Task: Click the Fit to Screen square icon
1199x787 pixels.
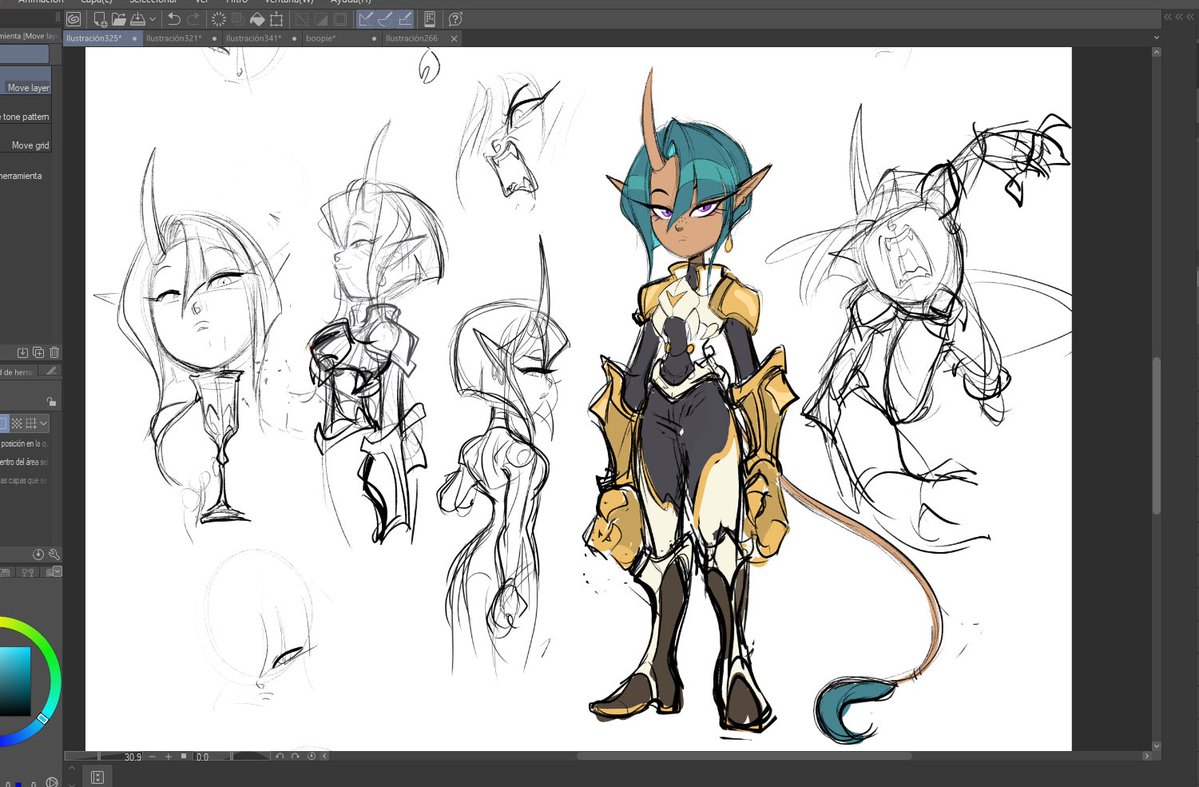Action: [x=184, y=756]
